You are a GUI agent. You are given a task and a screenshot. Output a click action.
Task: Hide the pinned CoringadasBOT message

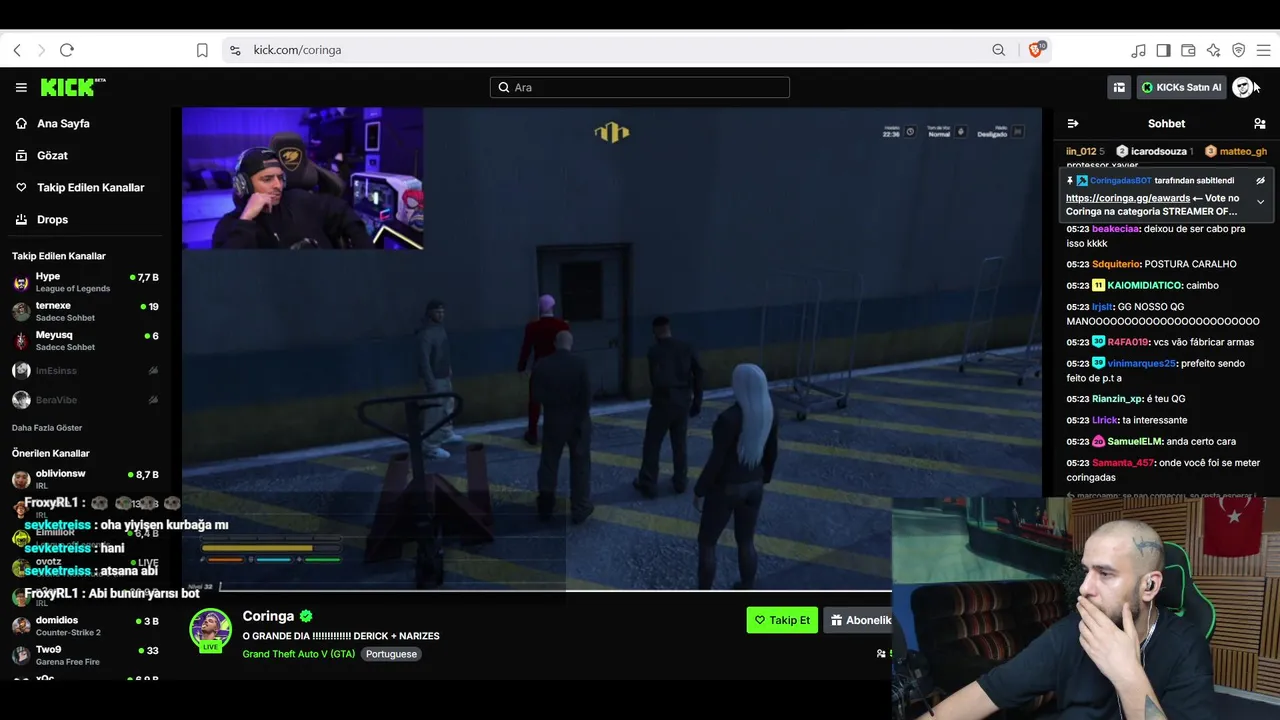(x=1260, y=181)
